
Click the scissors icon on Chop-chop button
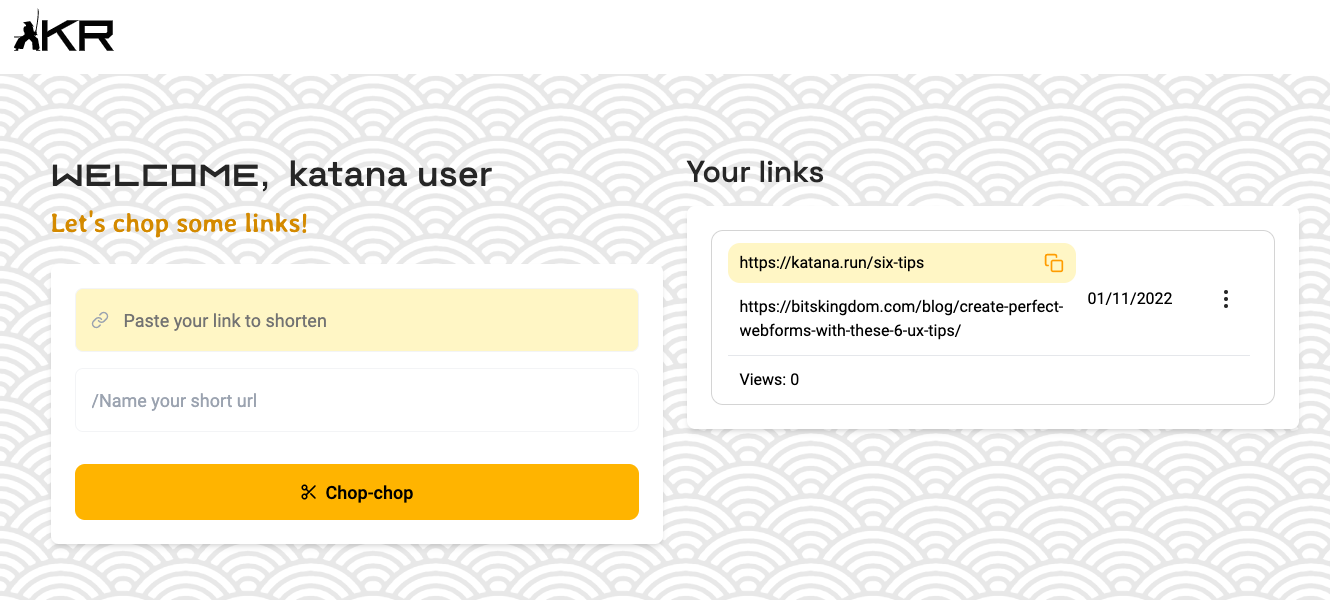310,491
